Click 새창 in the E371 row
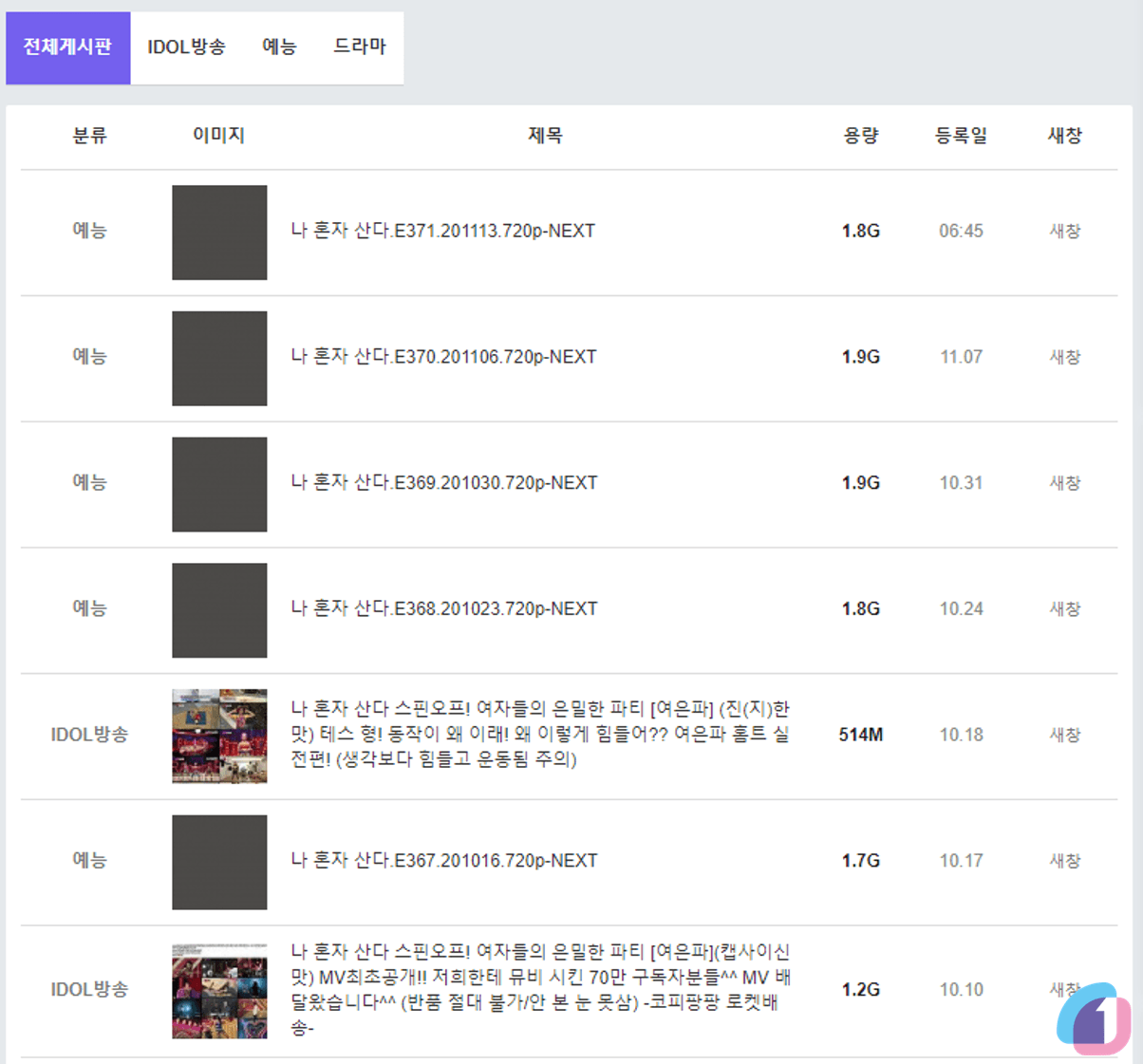Viewport: 1143px width, 1064px height. coord(1065,231)
